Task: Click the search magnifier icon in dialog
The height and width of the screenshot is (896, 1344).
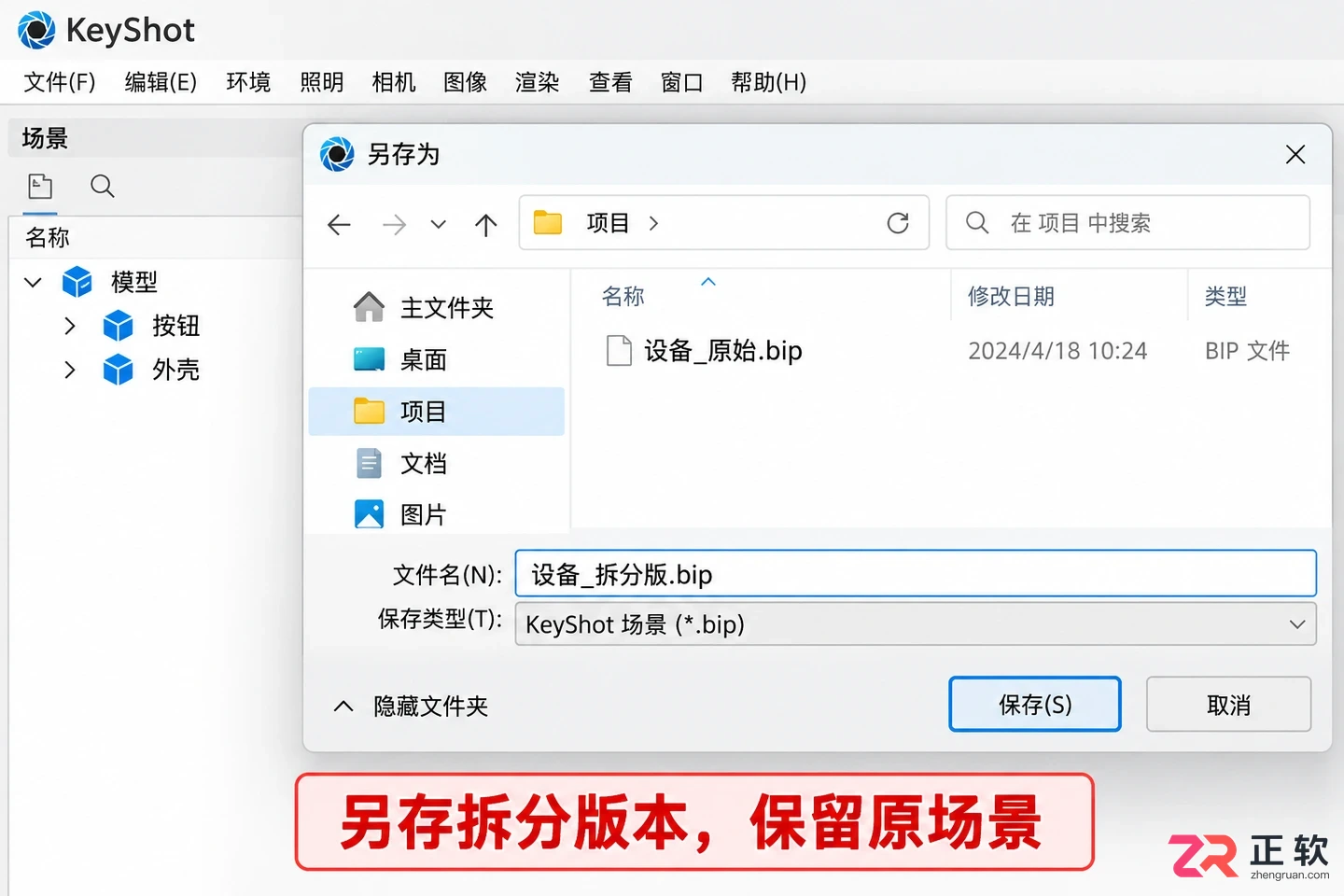Action: pos(977,222)
